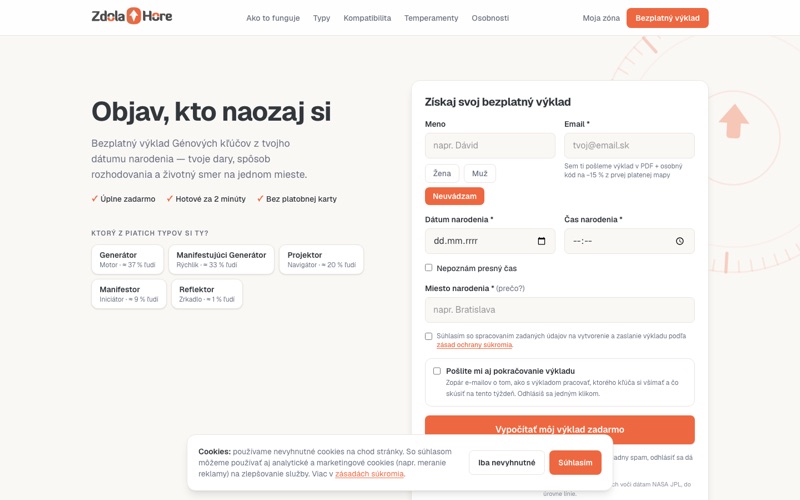Click Bezplatný výklad header button
The width and height of the screenshot is (800, 500).
pos(667,18)
